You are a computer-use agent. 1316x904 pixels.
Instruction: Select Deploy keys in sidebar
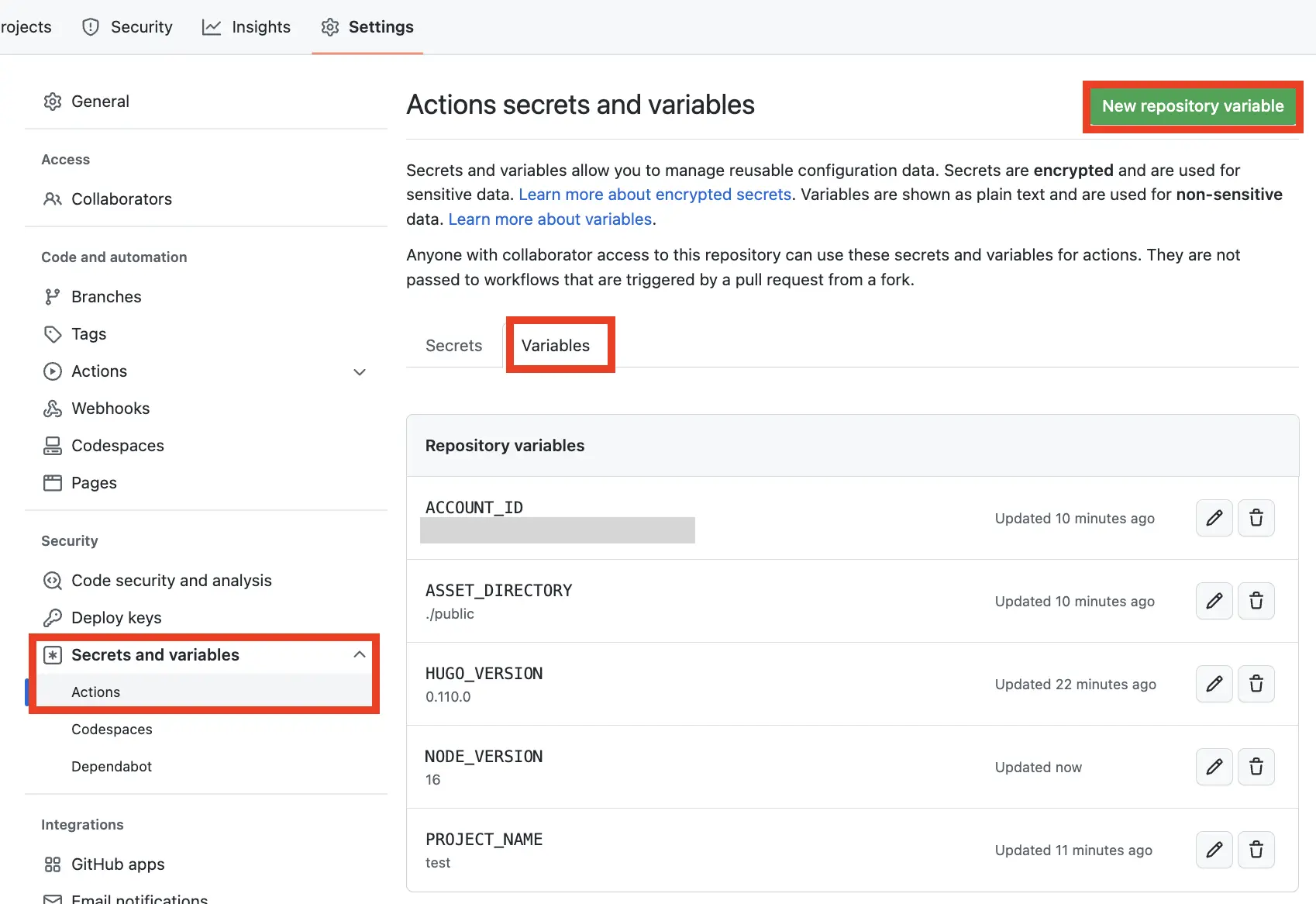115,617
